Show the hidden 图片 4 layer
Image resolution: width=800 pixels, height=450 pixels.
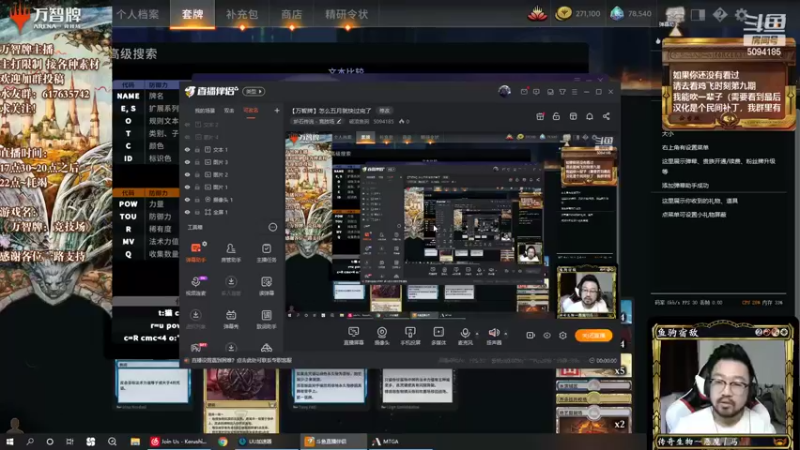click(x=187, y=137)
